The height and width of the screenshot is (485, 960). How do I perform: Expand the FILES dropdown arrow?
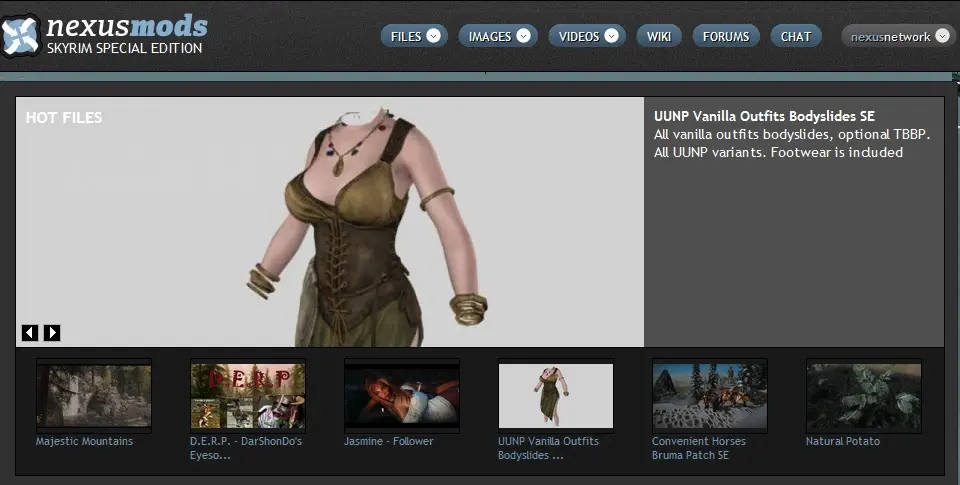pyautogui.click(x=433, y=36)
